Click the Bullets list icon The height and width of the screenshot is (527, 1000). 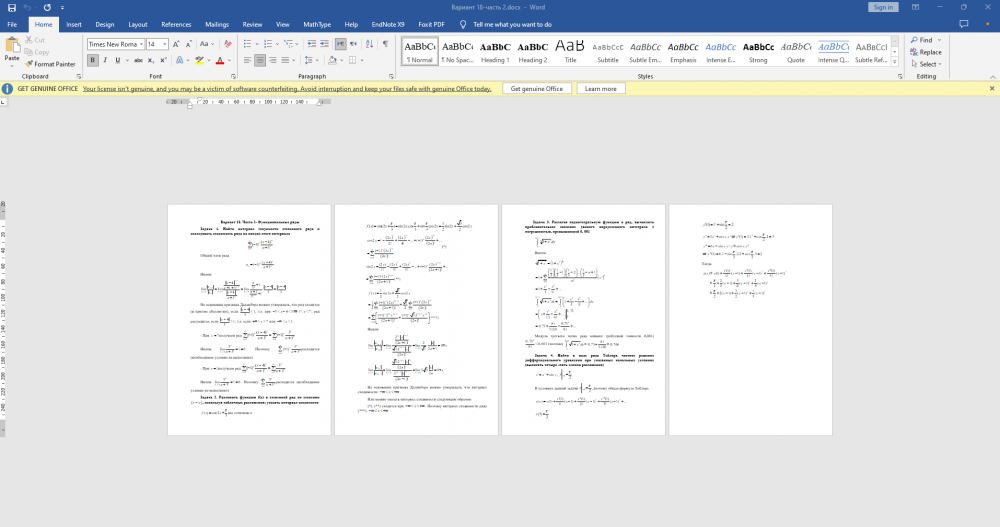247,44
